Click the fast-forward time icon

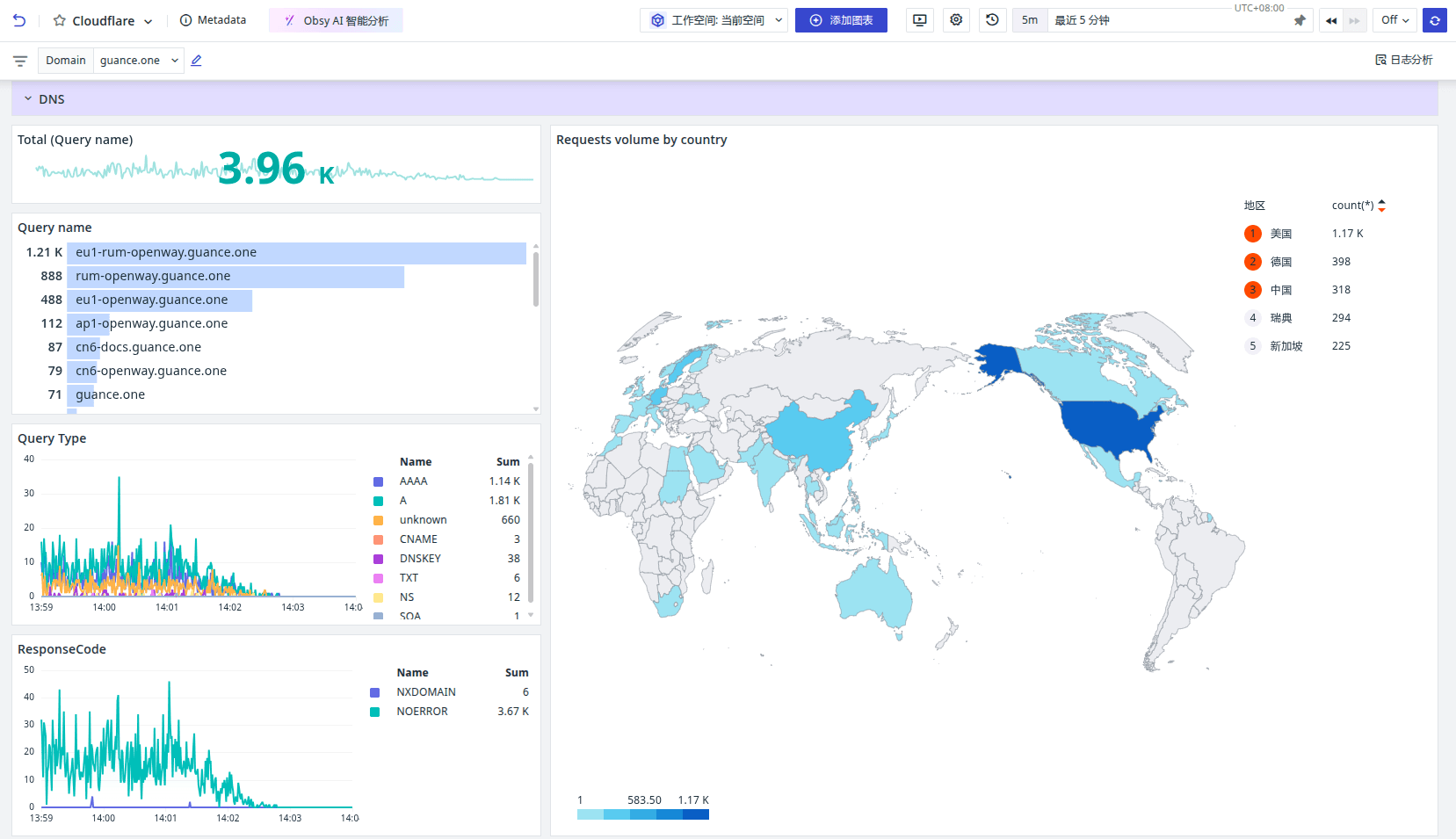tap(1354, 20)
